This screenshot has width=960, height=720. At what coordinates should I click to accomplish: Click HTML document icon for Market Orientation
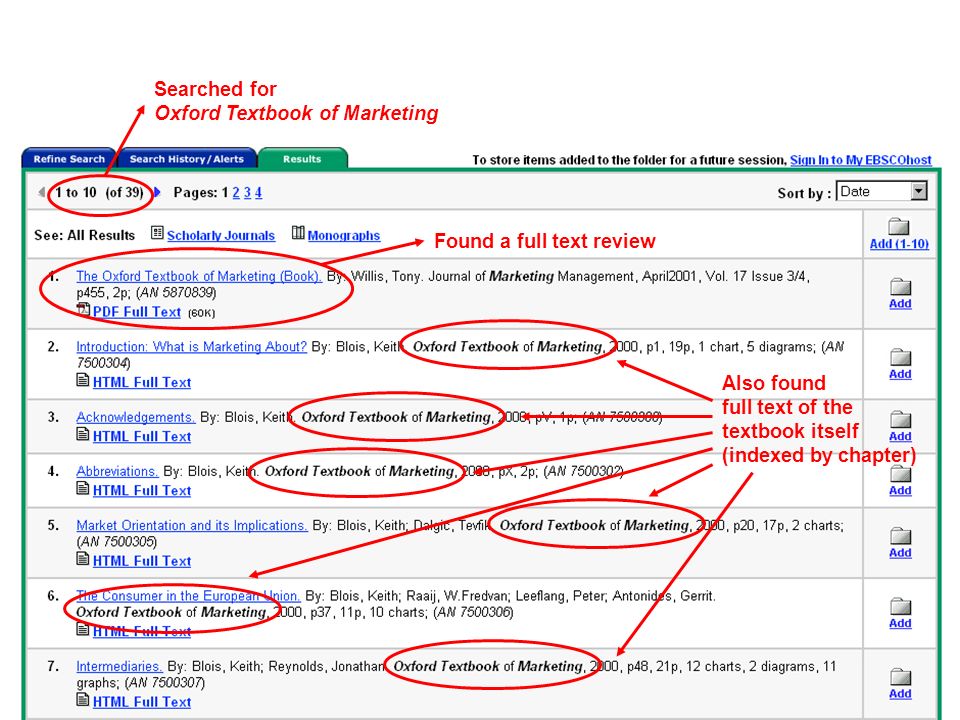pos(83,559)
